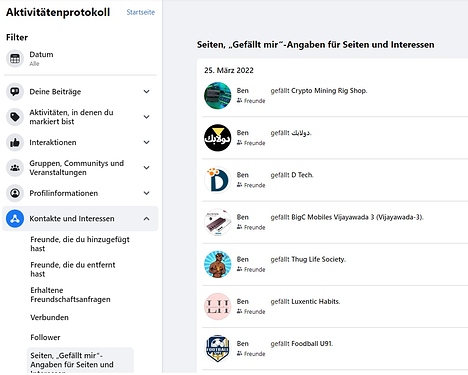Open the Crypto Mining Rig Shop page thumbnail
The height and width of the screenshot is (375, 468).
point(217,96)
